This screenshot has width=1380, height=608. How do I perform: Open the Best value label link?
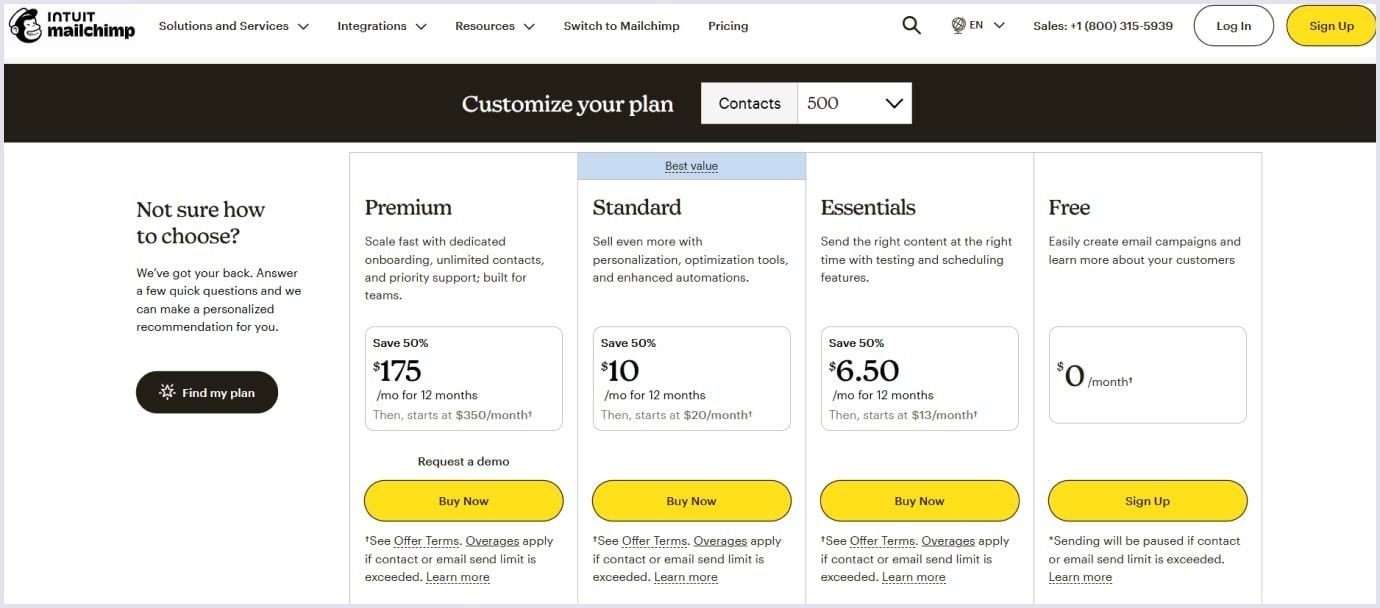point(691,166)
